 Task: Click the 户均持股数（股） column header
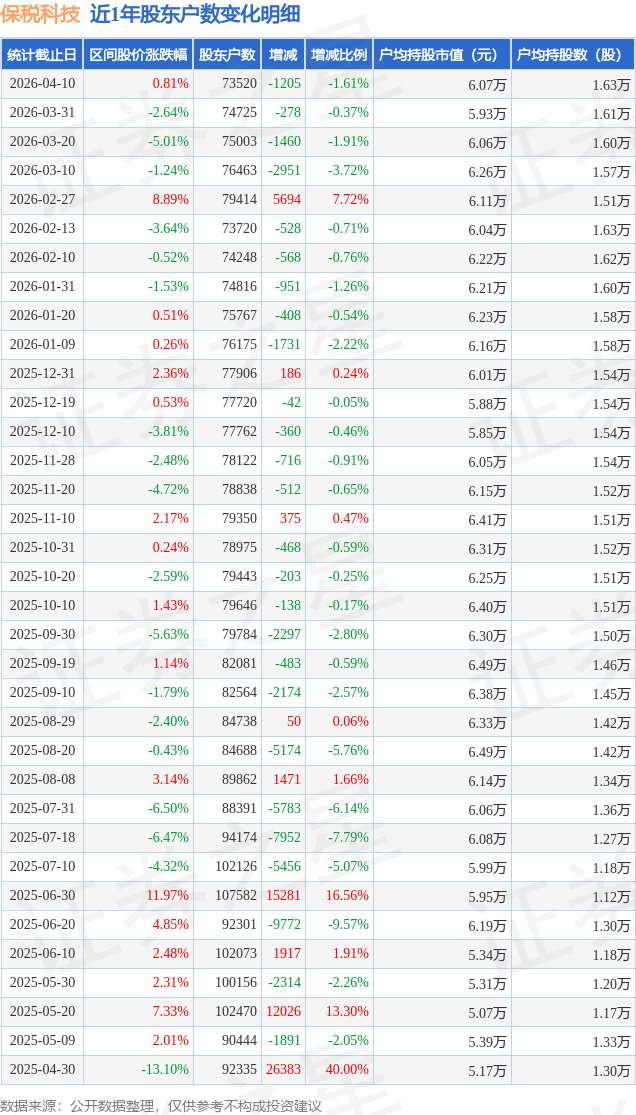coord(572,55)
